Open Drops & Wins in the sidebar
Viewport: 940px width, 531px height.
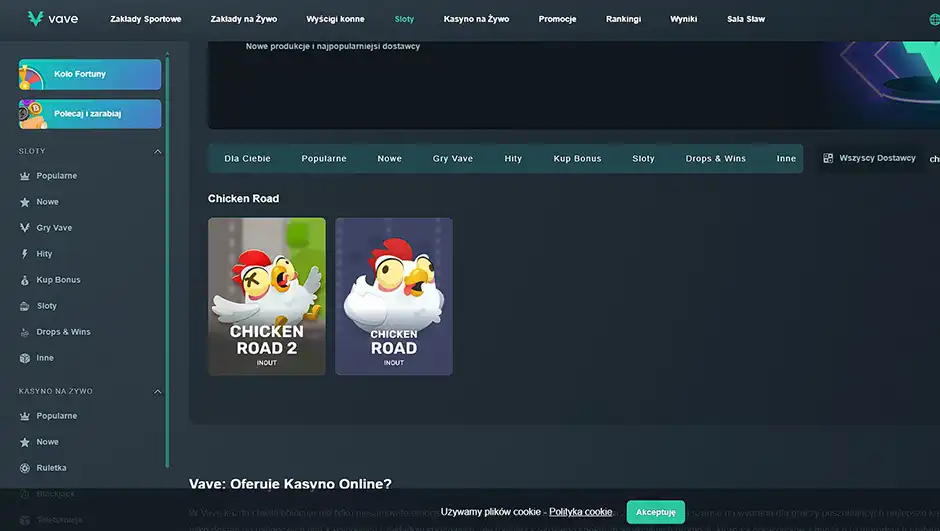coord(63,332)
